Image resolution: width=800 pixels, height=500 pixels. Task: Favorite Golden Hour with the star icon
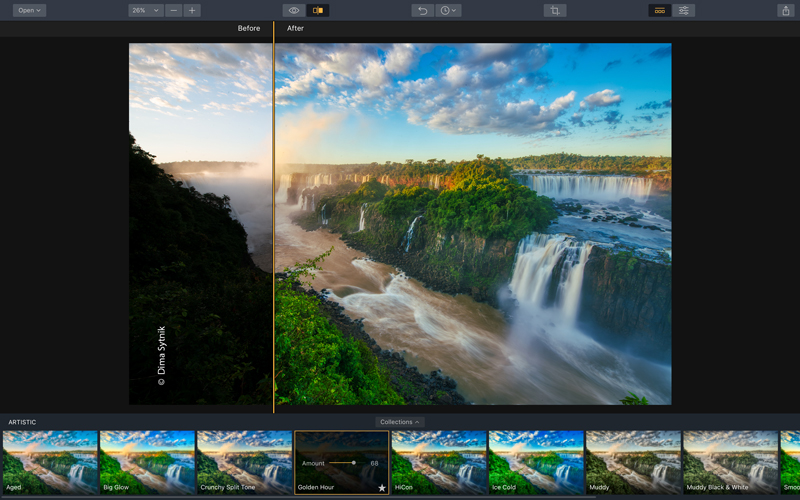[x=381, y=488]
